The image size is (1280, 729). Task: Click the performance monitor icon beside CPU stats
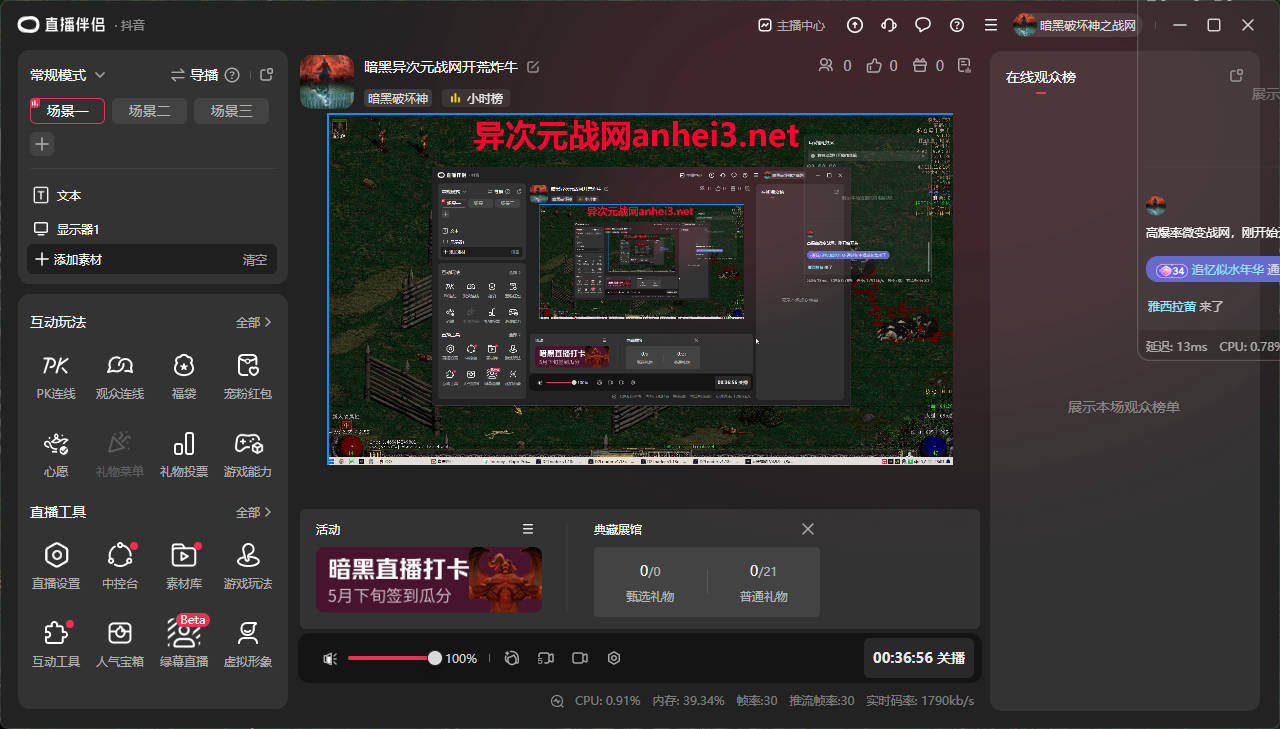click(x=557, y=701)
